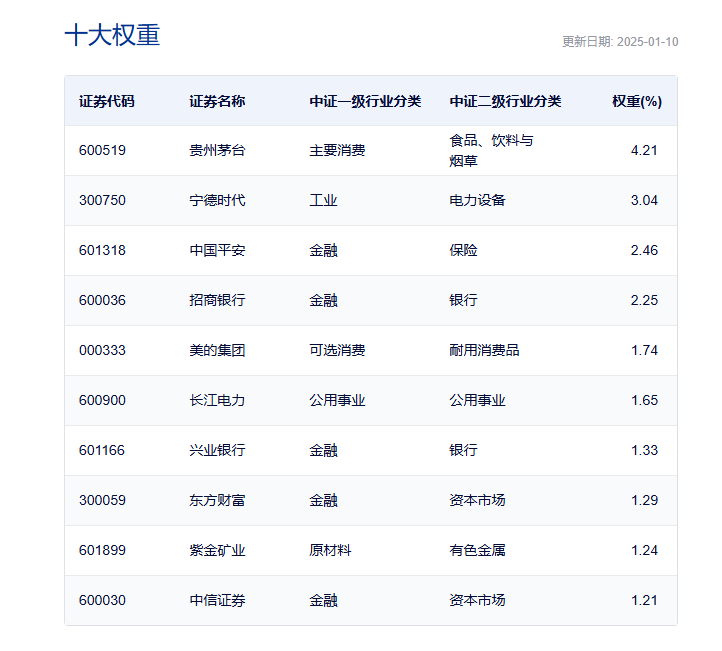Select the 美的集团 name cell
The width and height of the screenshot is (722, 651).
tap(217, 350)
